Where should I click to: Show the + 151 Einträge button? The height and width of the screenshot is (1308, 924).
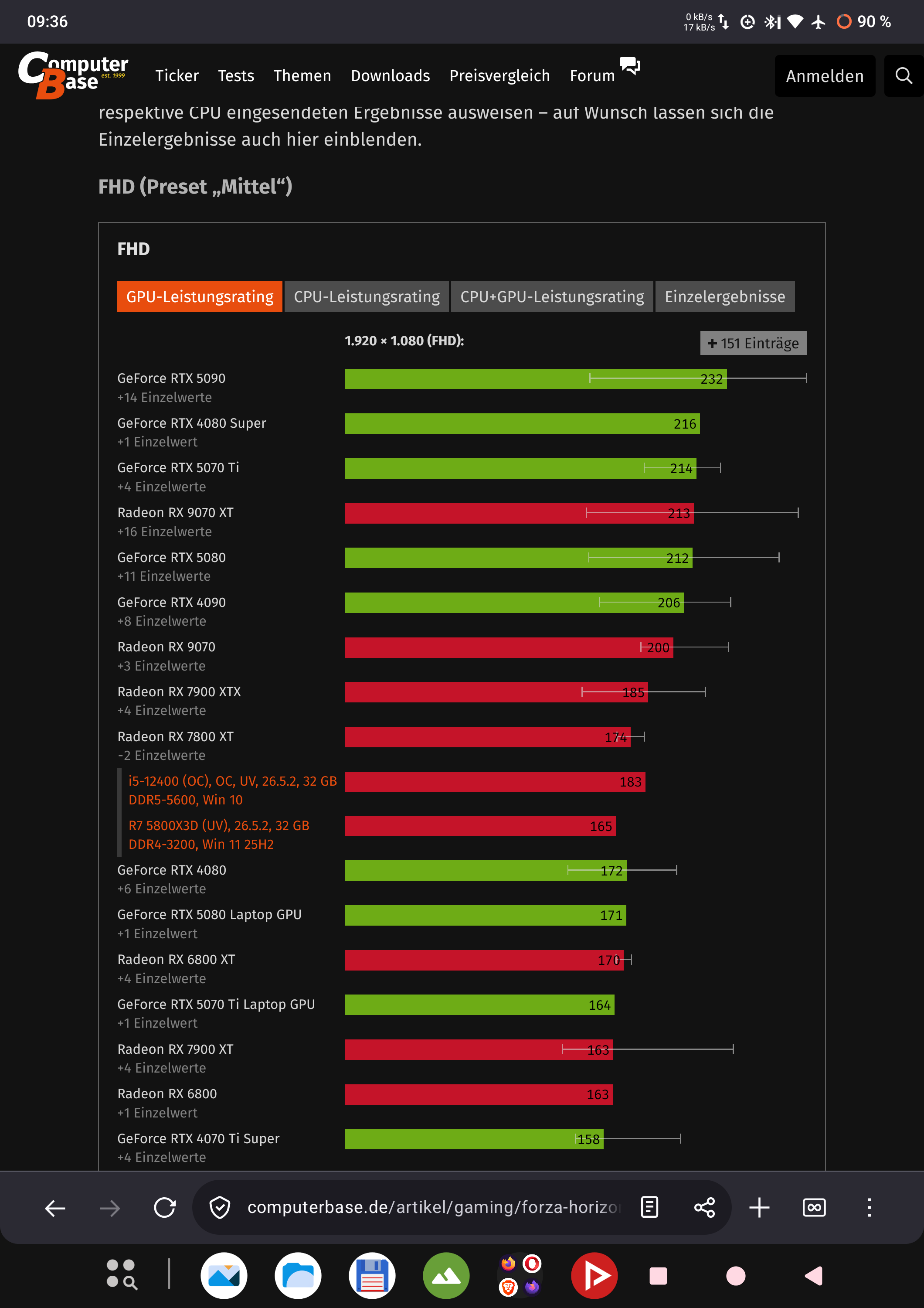753,343
